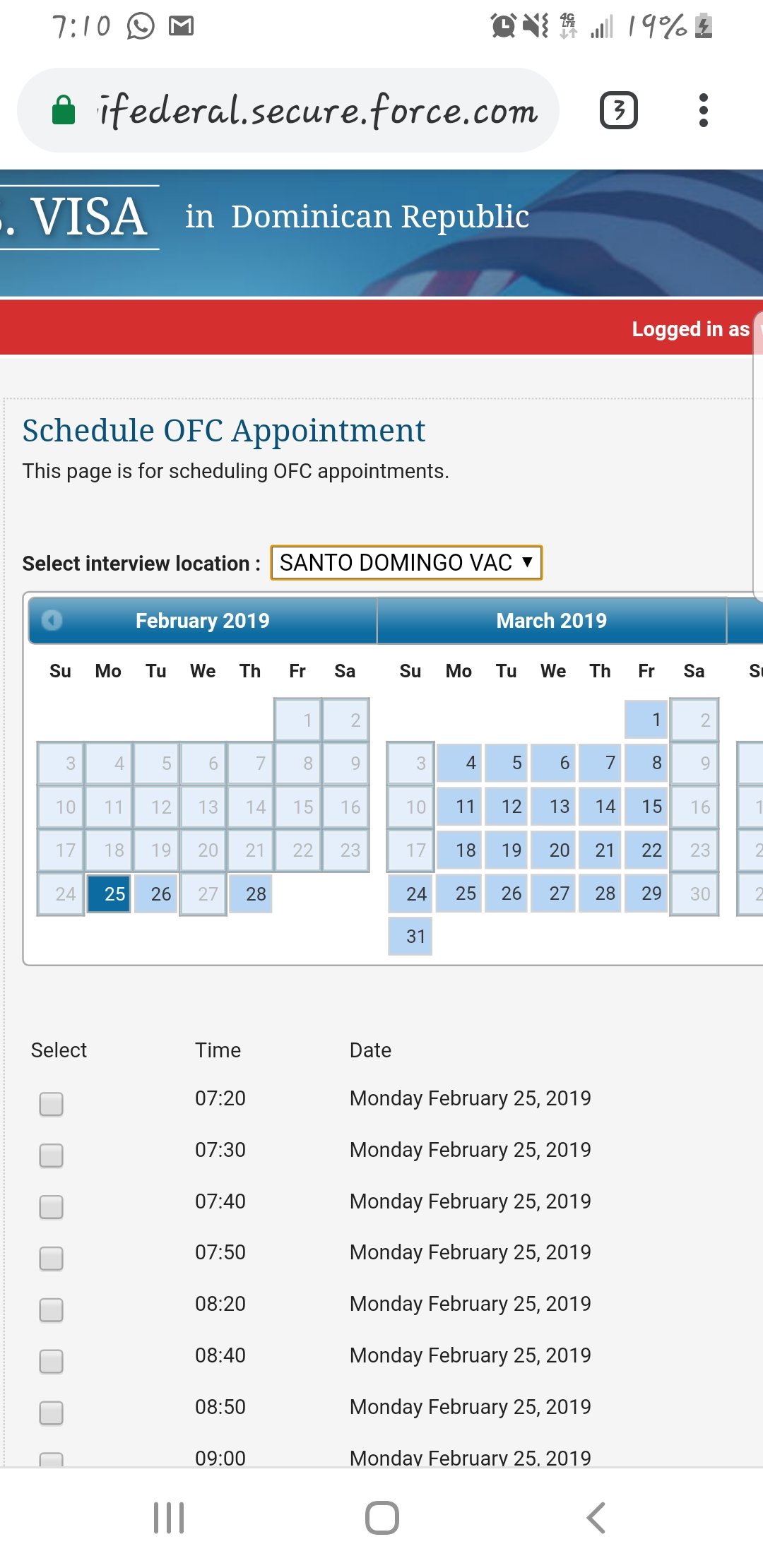Tap the browser tab count icon
Image resolution: width=763 pixels, height=1568 pixels.
[618, 110]
